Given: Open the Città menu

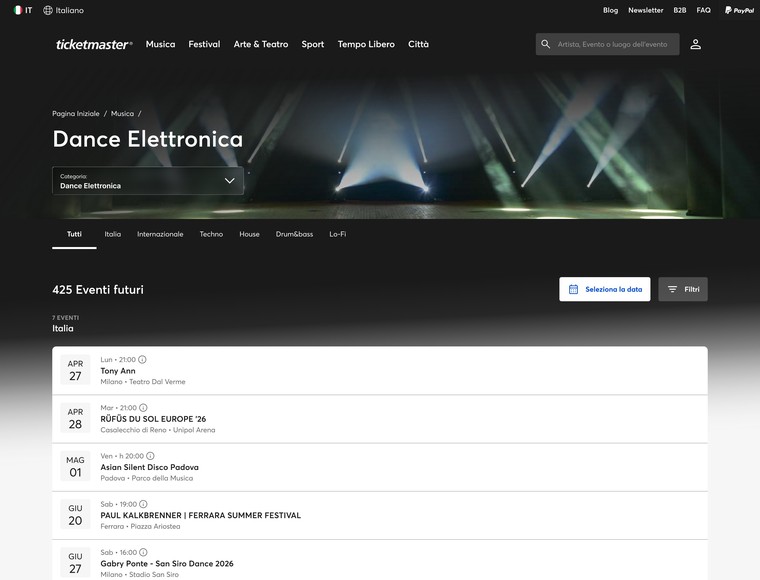Looking at the screenshot, I should [x=418, y=44].
